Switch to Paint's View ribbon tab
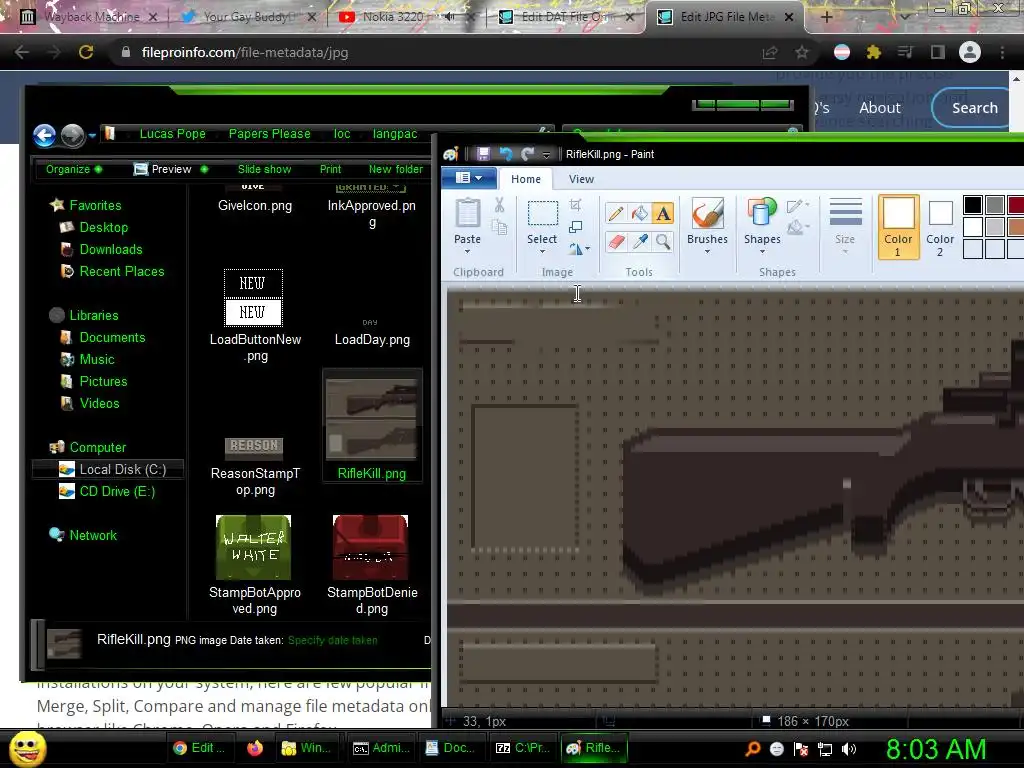The height and width of the screenshot is (768, 1024). tap(581, 179)
